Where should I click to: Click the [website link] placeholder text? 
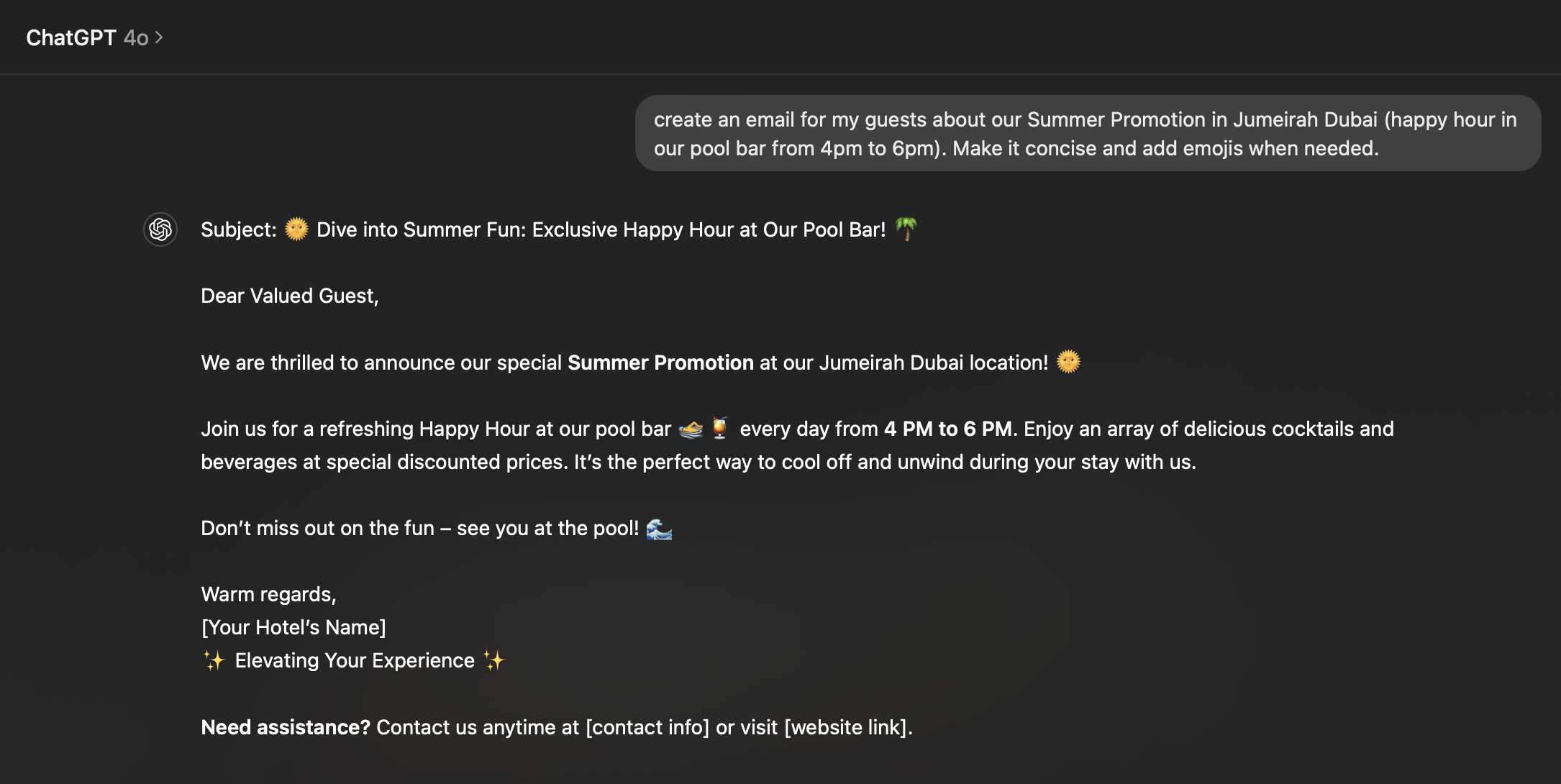(845, 727)
